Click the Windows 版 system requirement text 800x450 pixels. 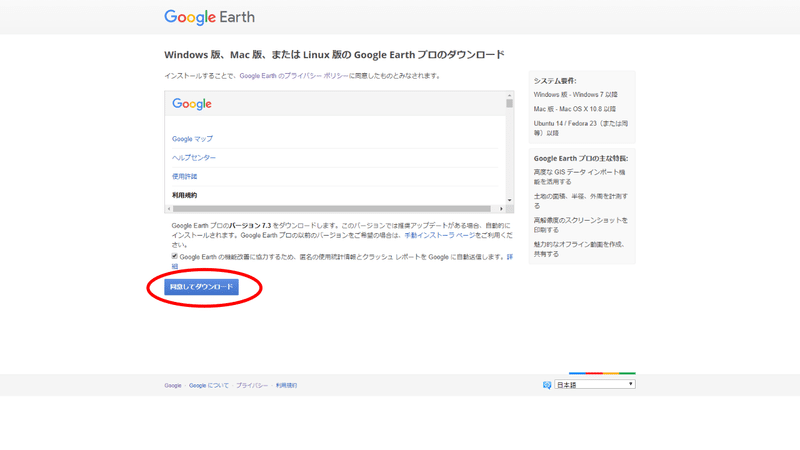(x=576, y=94)
